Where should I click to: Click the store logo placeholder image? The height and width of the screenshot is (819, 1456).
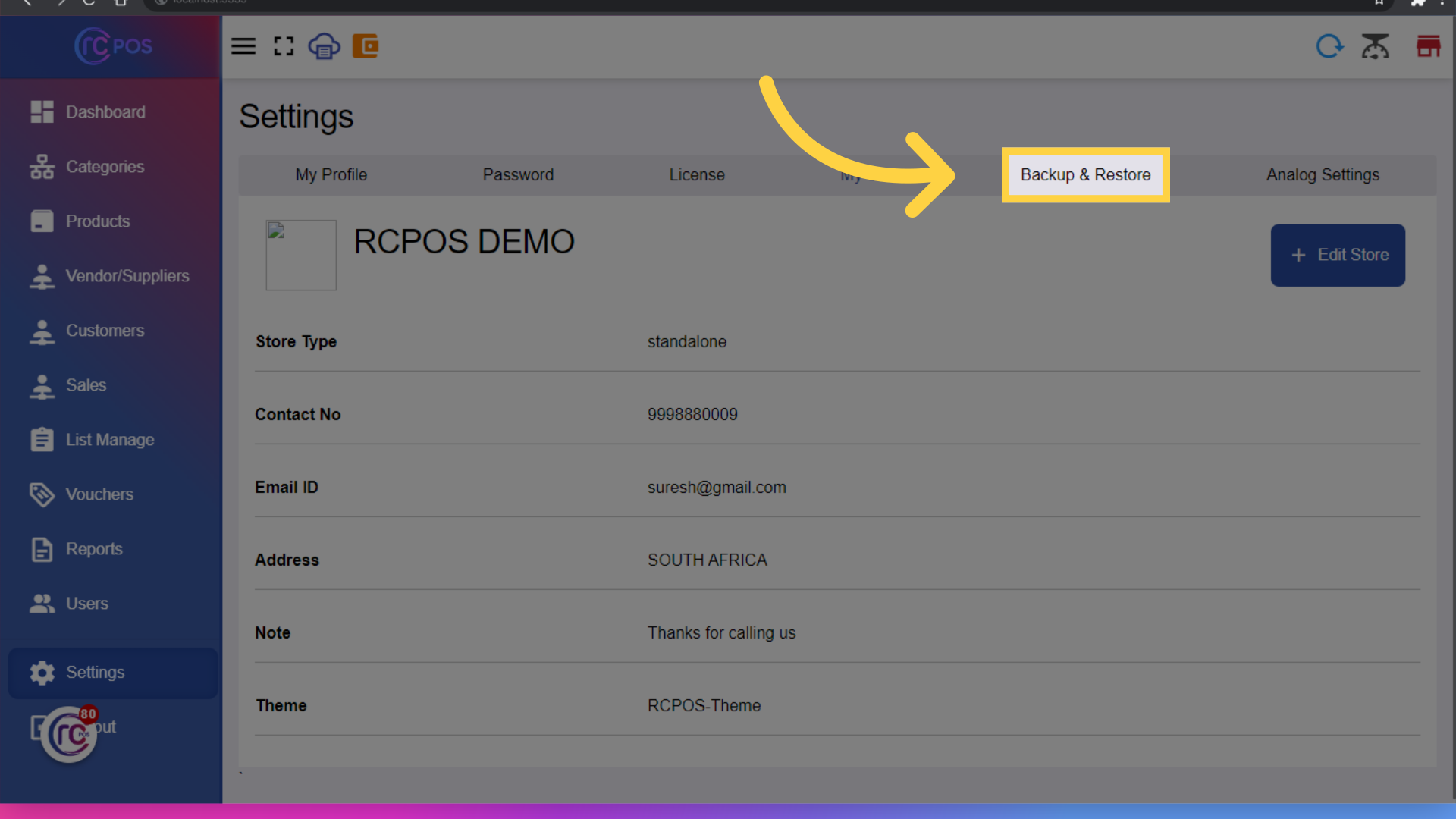301,256
